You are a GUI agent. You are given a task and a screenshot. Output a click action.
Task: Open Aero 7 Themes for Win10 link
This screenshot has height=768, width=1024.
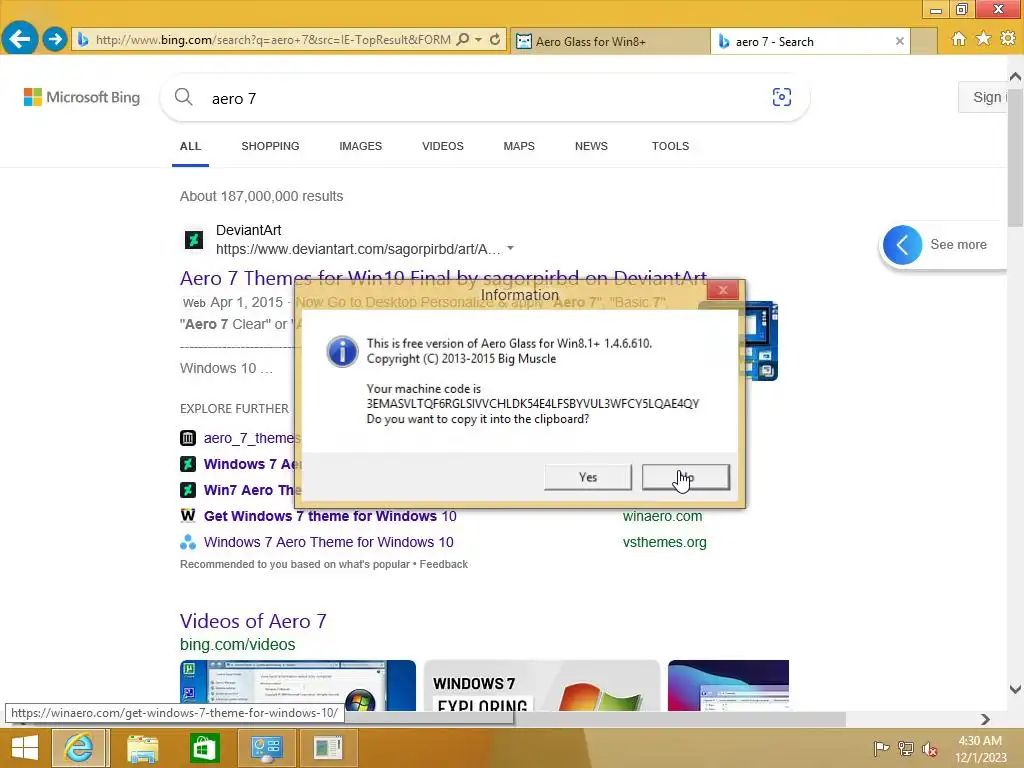click(443, 278)
